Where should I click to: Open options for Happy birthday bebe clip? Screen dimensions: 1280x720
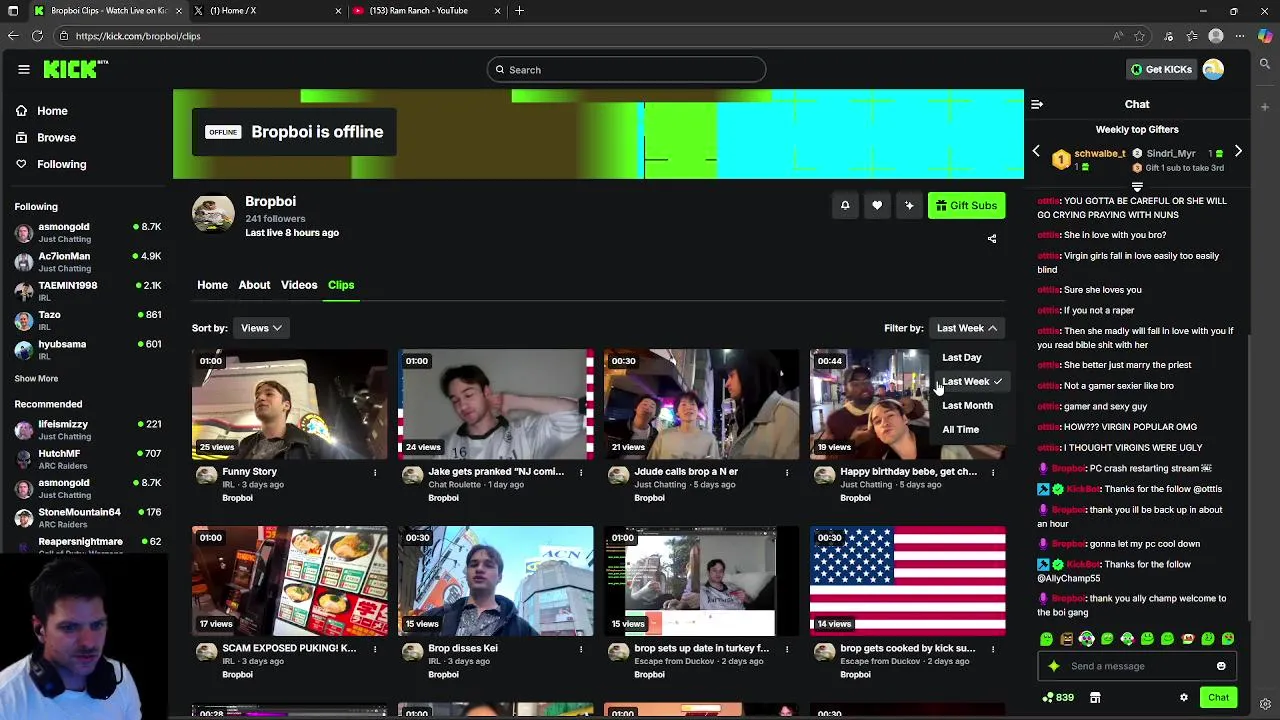993,472
